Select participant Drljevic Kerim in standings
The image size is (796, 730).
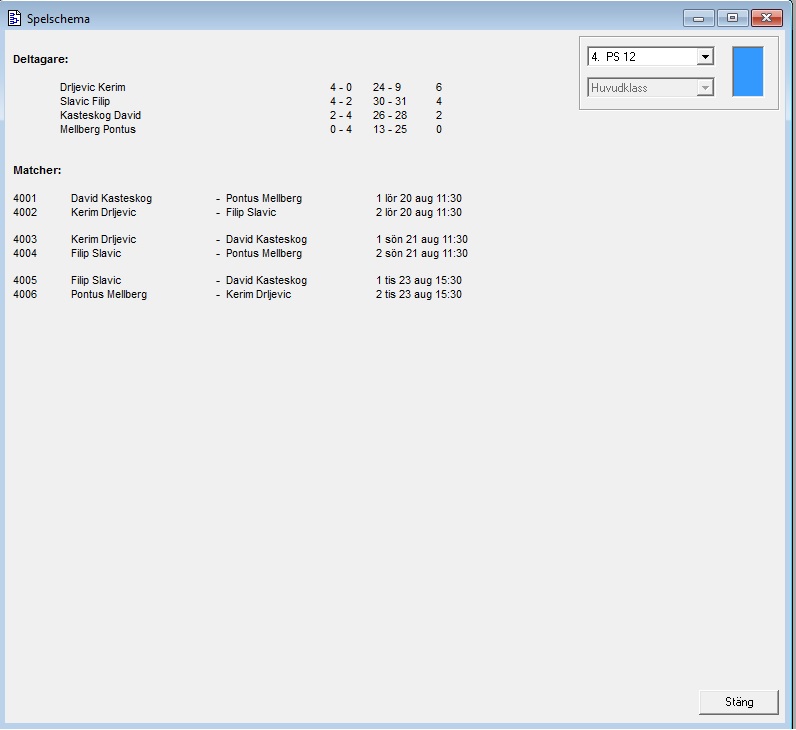[93, 88]
